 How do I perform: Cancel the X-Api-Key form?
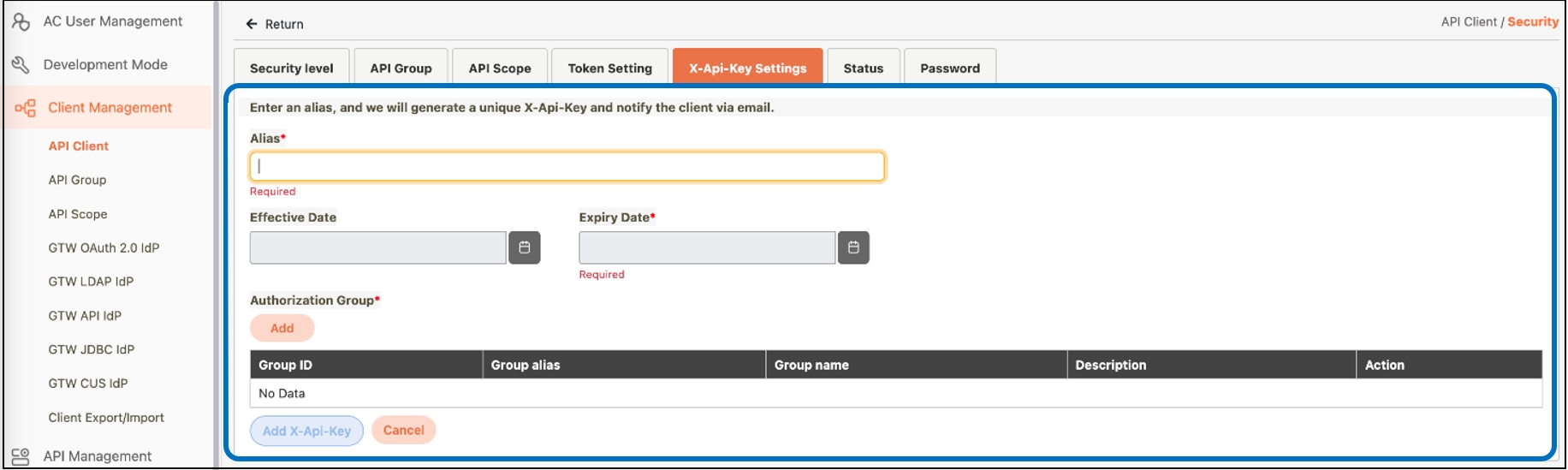[403, 430]
